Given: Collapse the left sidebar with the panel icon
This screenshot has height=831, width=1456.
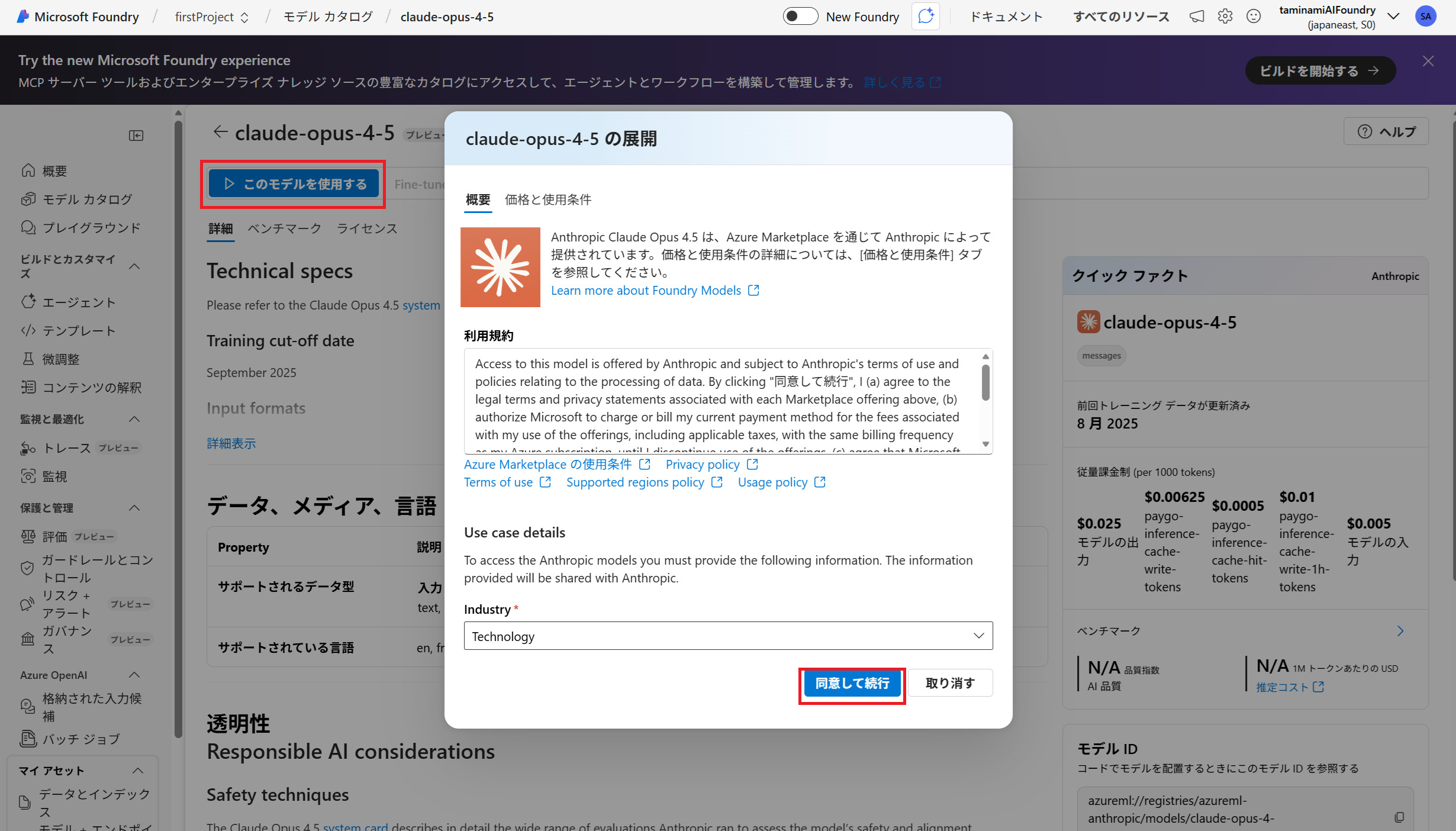Looking at the screenshot, I should click(136, 136).
